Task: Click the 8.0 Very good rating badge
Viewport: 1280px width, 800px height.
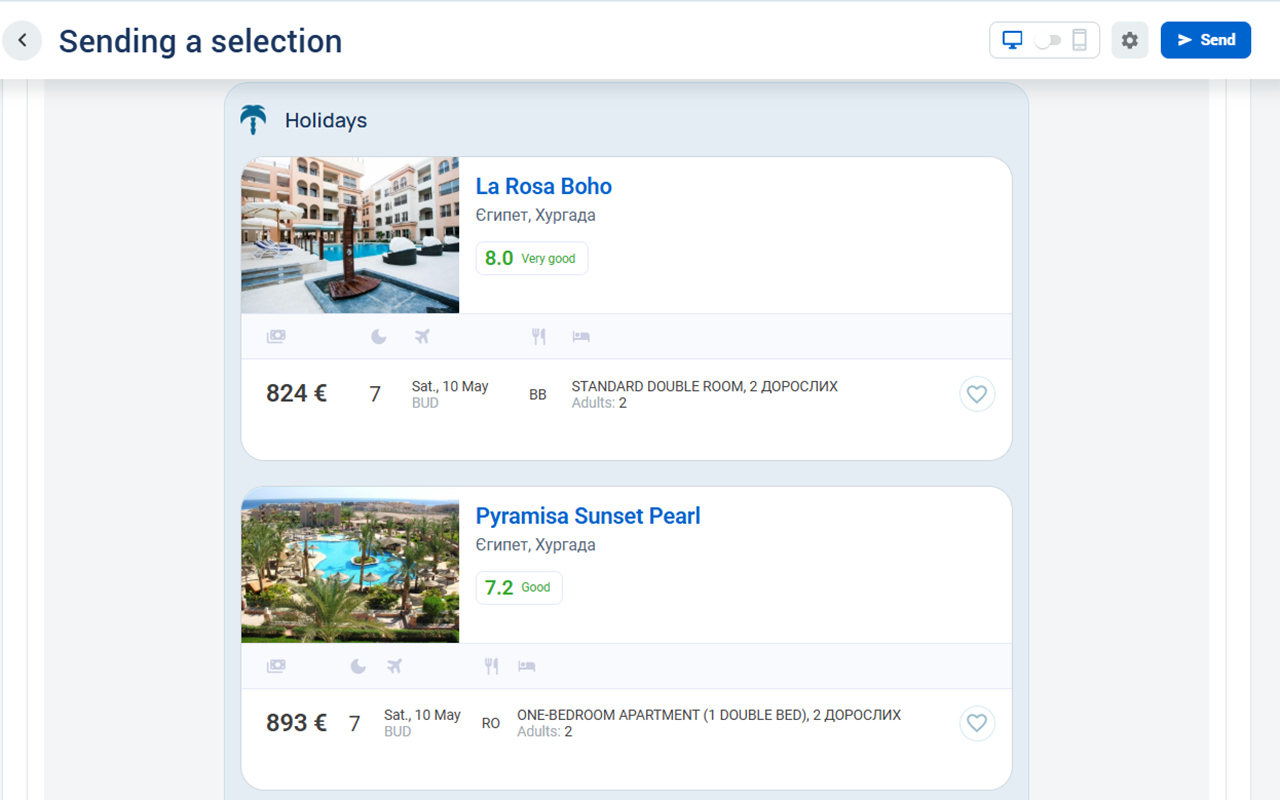Action: tap(531, 258)
